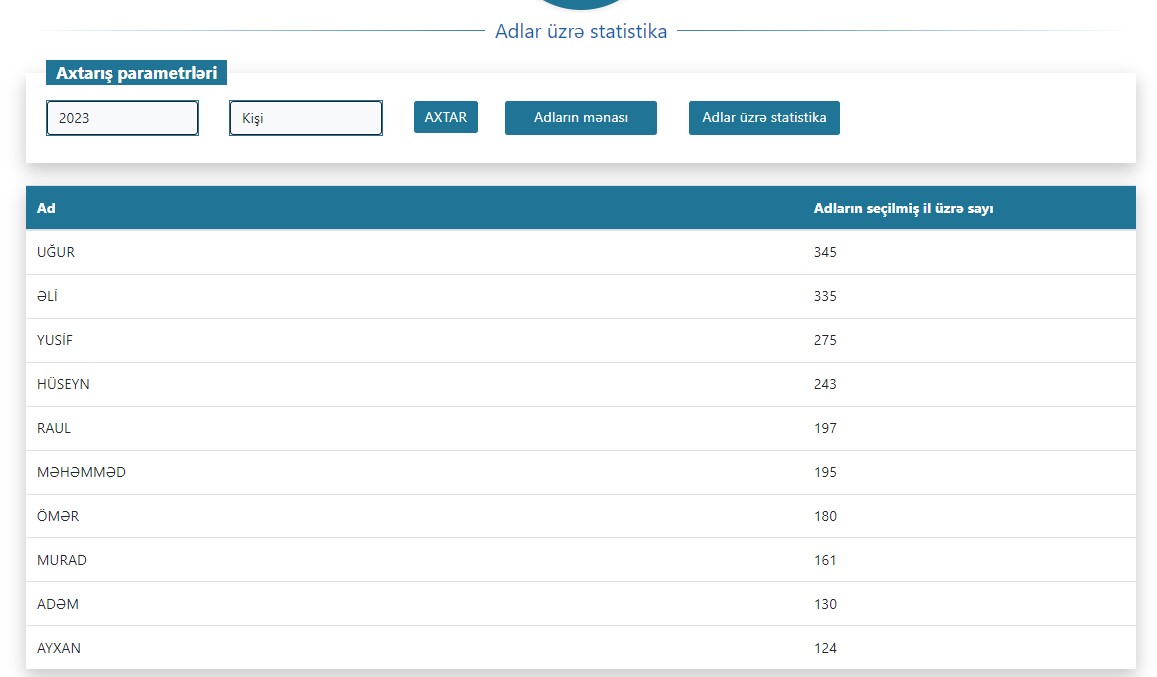The image size is (1157, 677).
Task: Click the RAUL name entry
Action: 54,428
